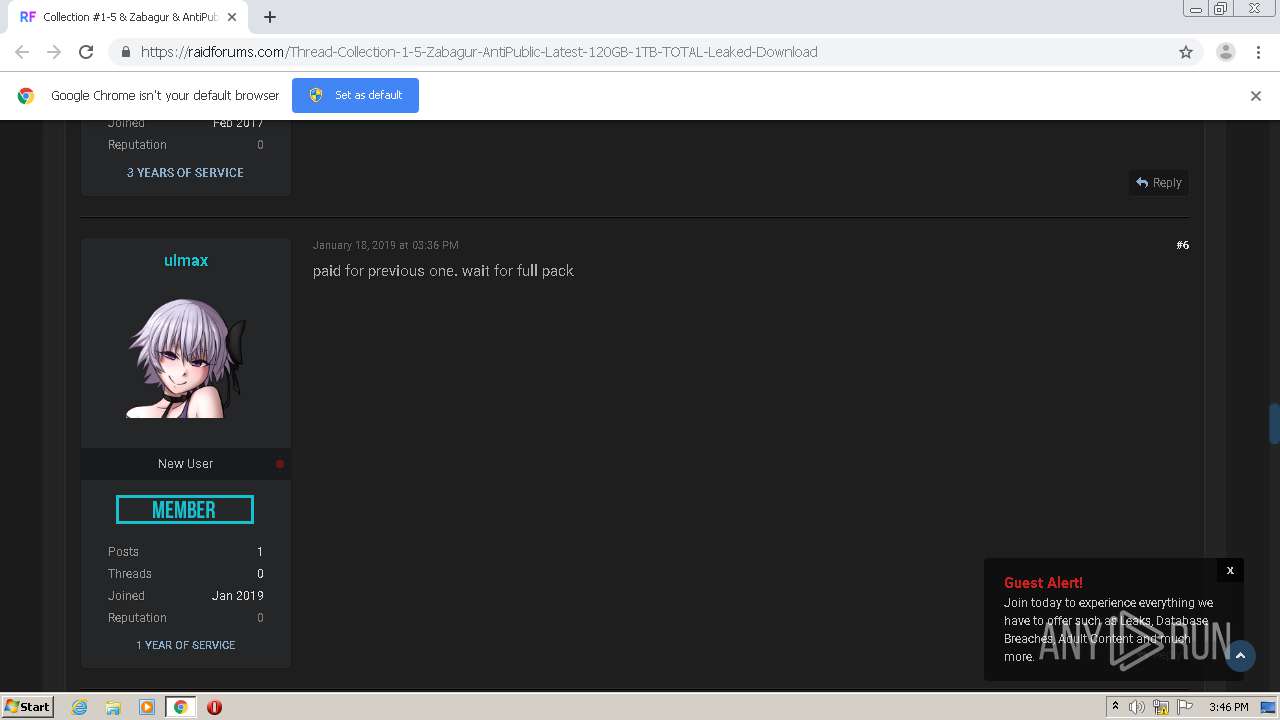Click ulmax's Threads count row
1280x720 pixels.
(x=186, y=574)
